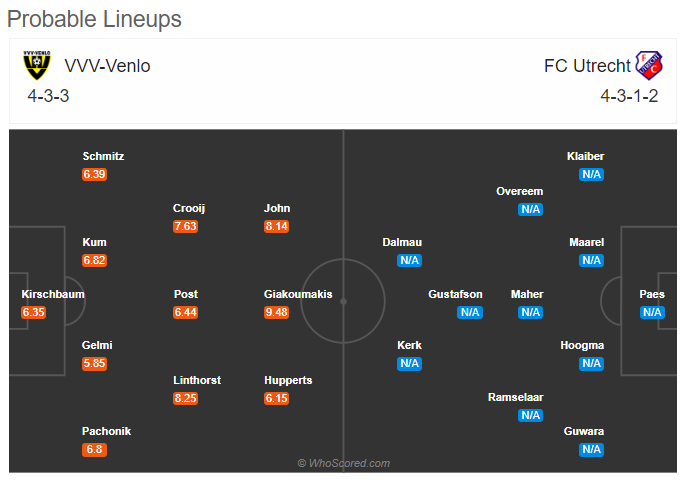
Task: Click the VVV-Venlo club crest
Action: (x=37, y=65)
